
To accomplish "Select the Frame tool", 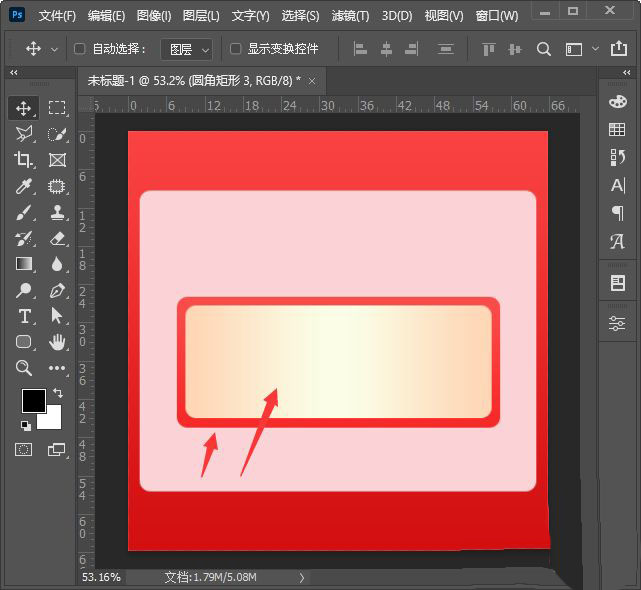I will pyautogui.click(x=57, y=160).
